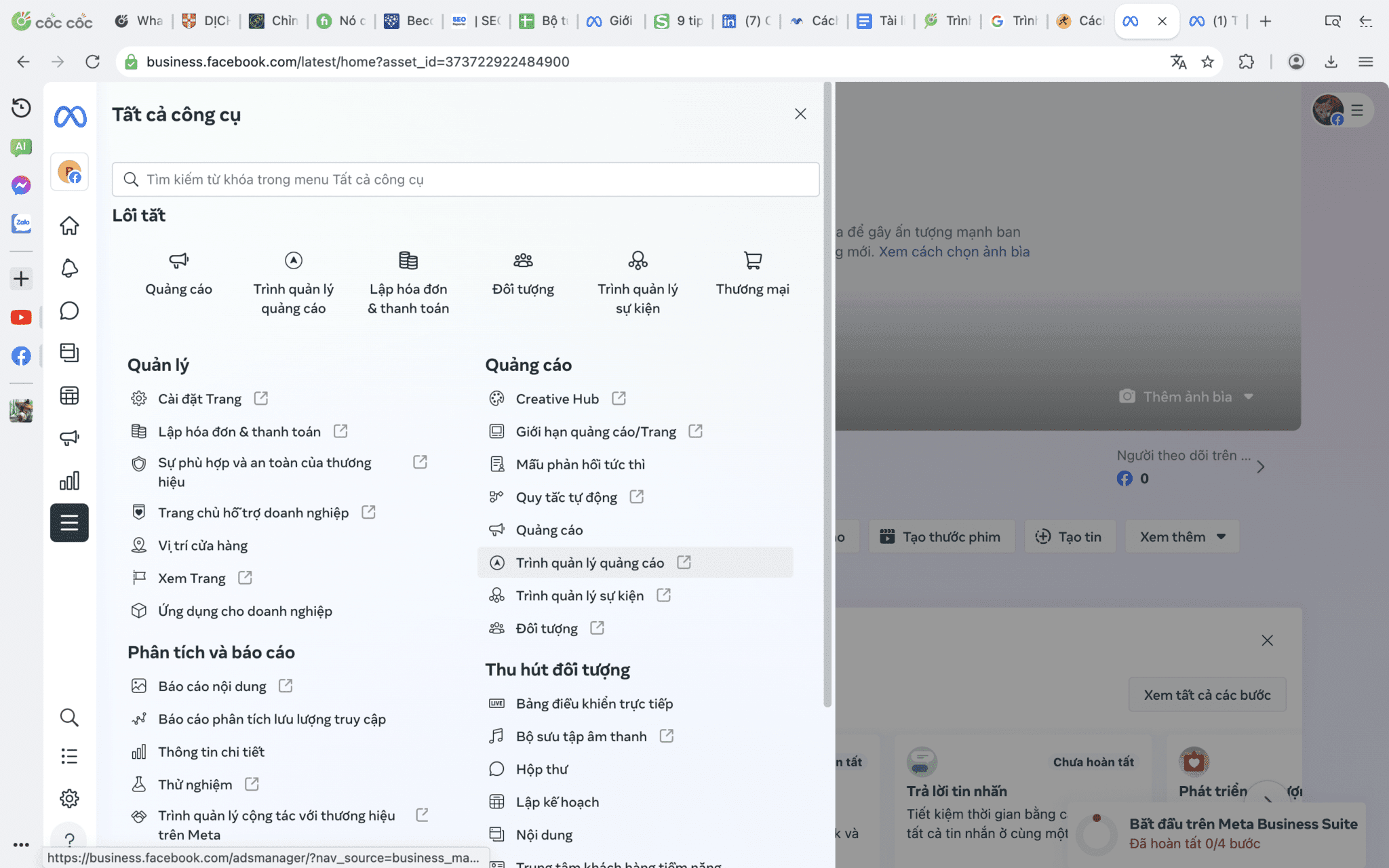1389x868 pixels.
Task: Open Đối tượng shortcut icon
Action: coord(523,260)
